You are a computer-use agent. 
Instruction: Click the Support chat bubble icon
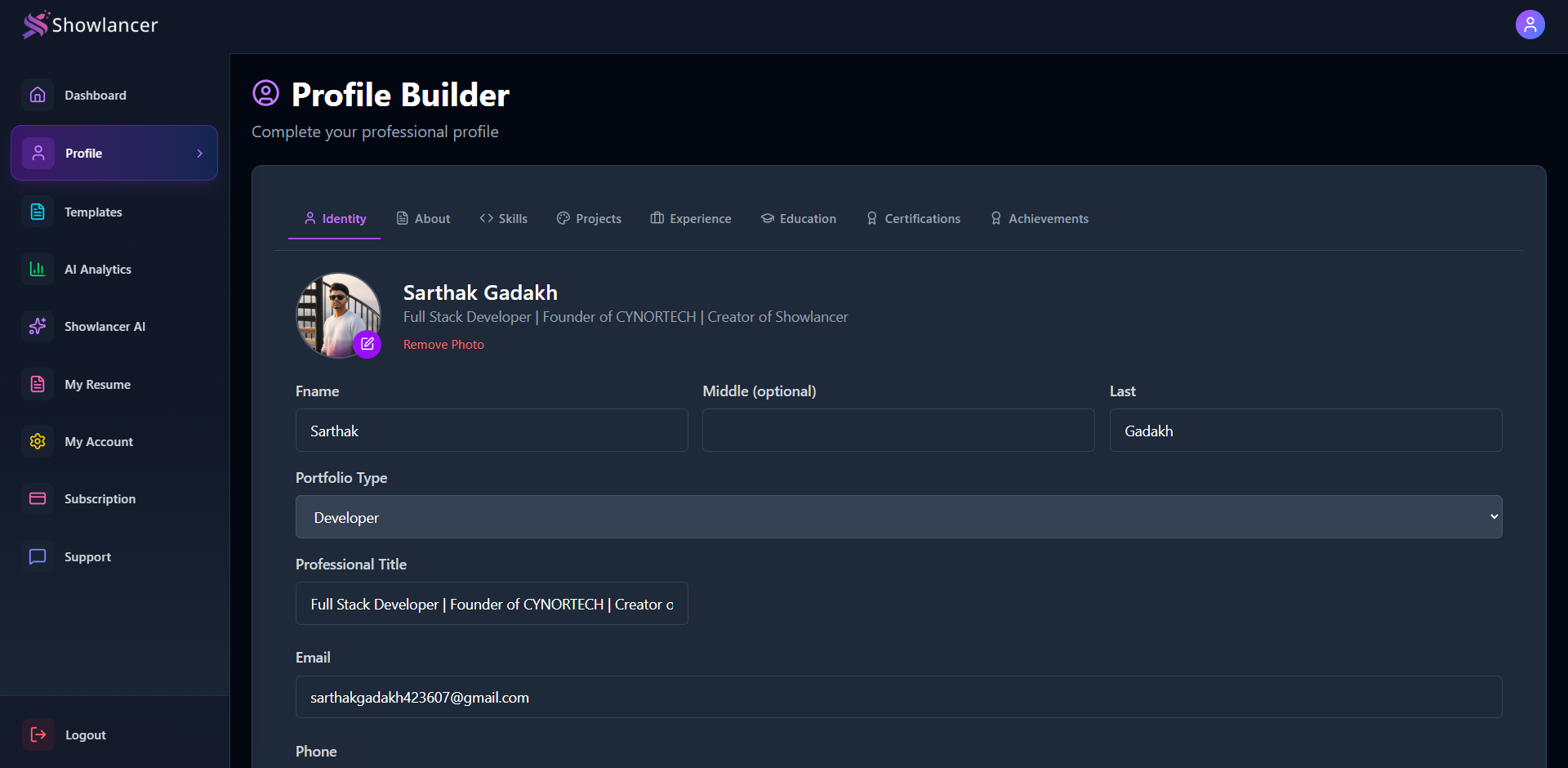pyautogui.click(x=38, y=556)
